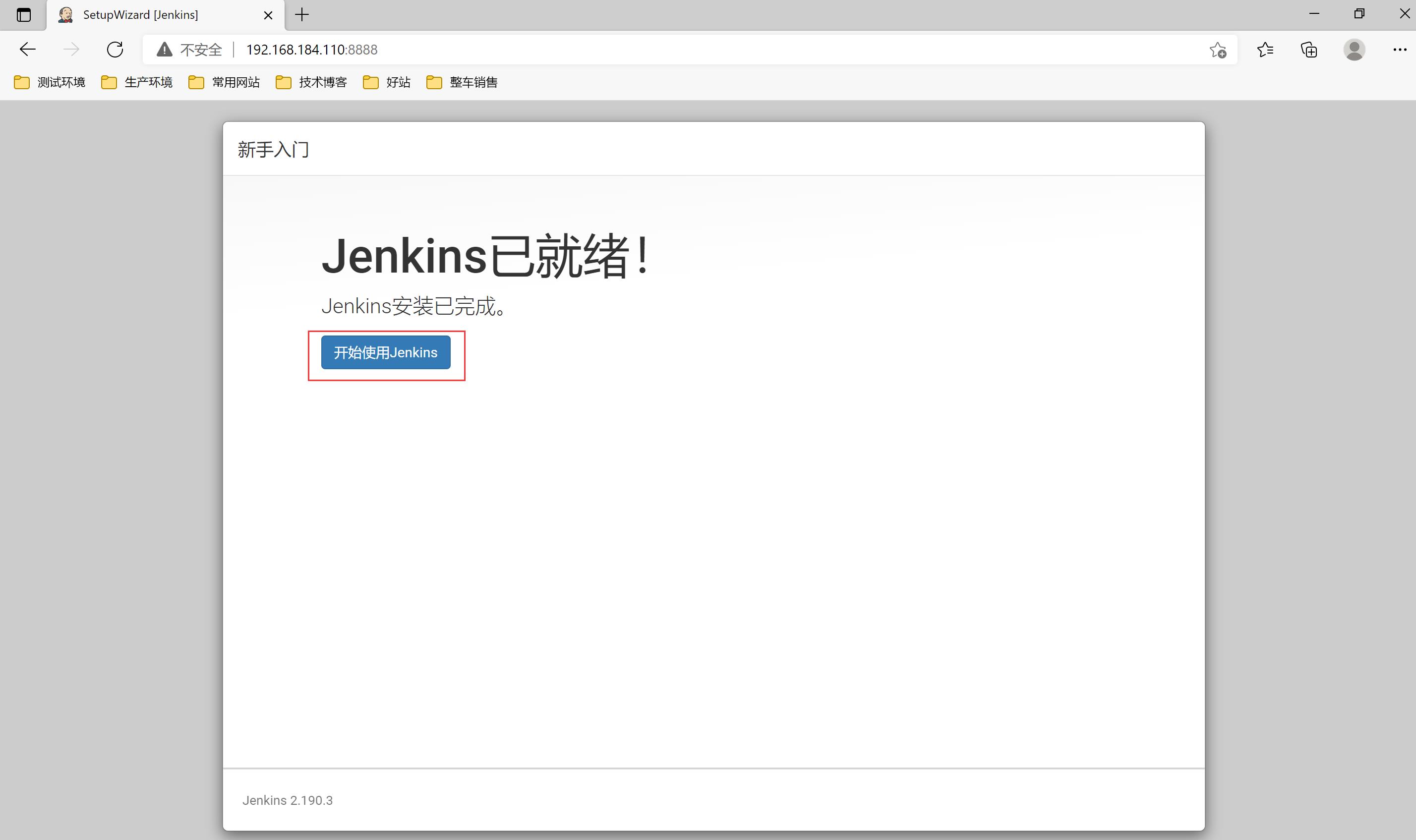Click the 新手入门 header text

coord(274,150)
